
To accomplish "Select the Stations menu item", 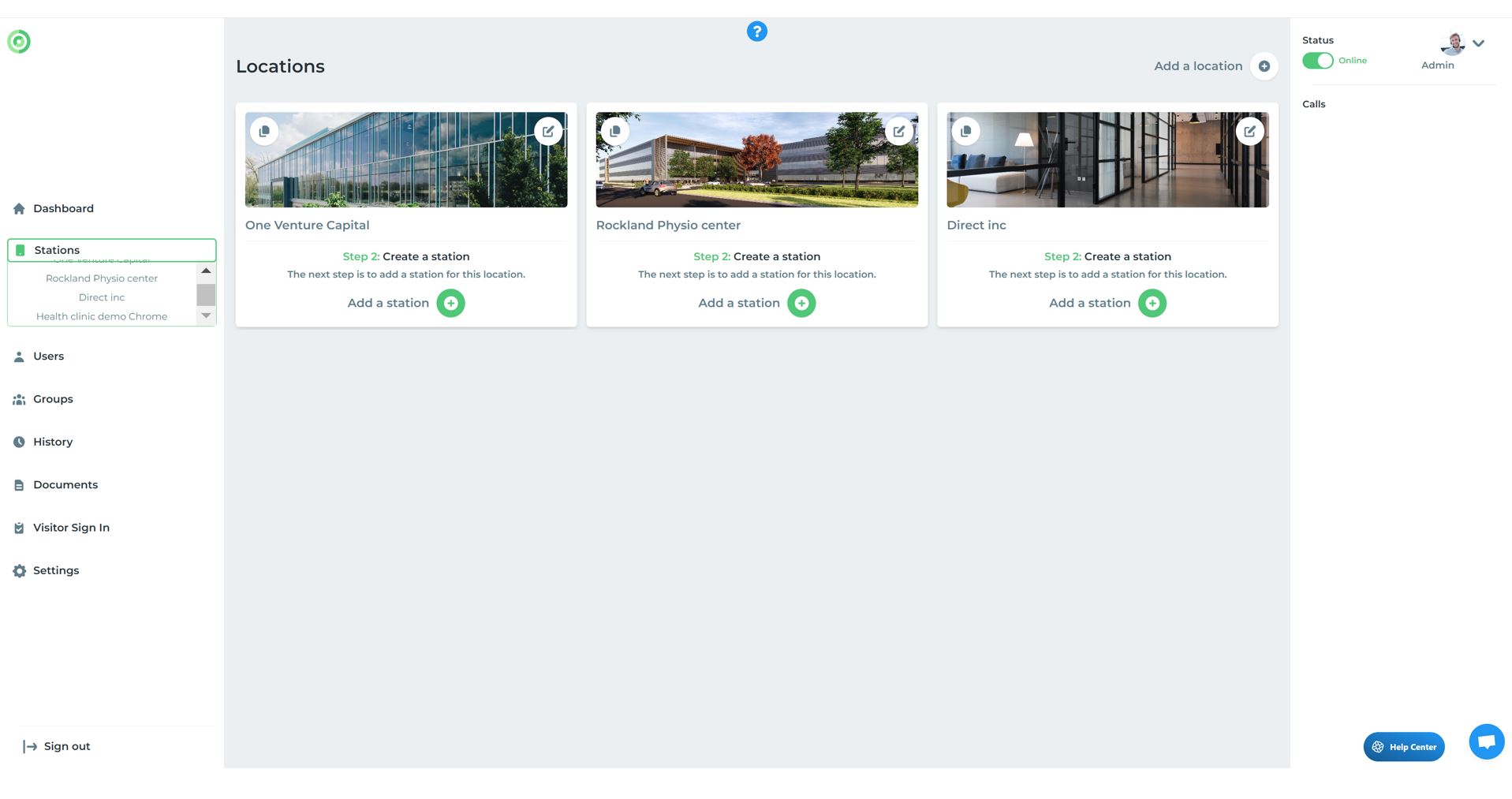I will (111, 250).
